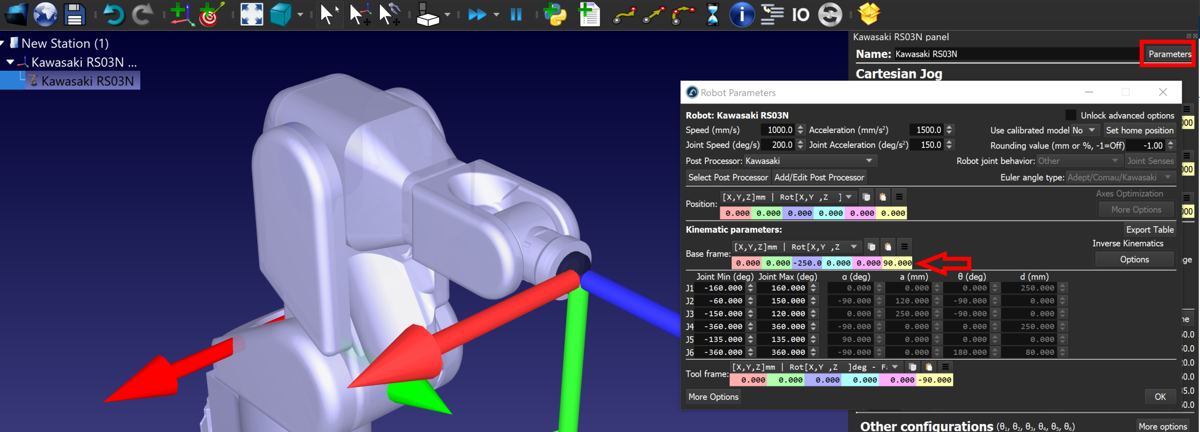Click the Parameters button in robot panel
The image size is (1200, 432).
pos(1168,54)
